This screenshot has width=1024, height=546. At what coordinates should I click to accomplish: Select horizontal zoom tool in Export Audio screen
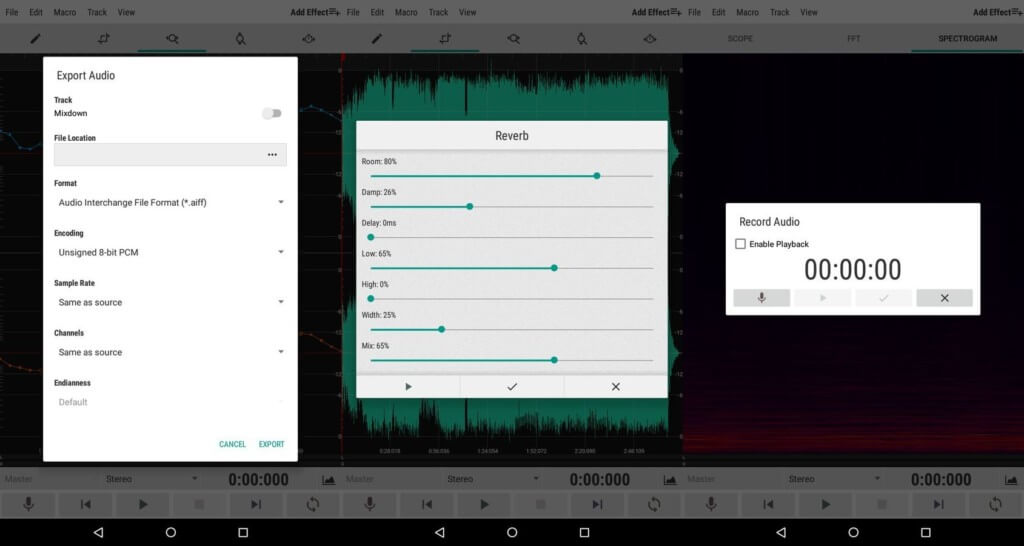[172, 39]
